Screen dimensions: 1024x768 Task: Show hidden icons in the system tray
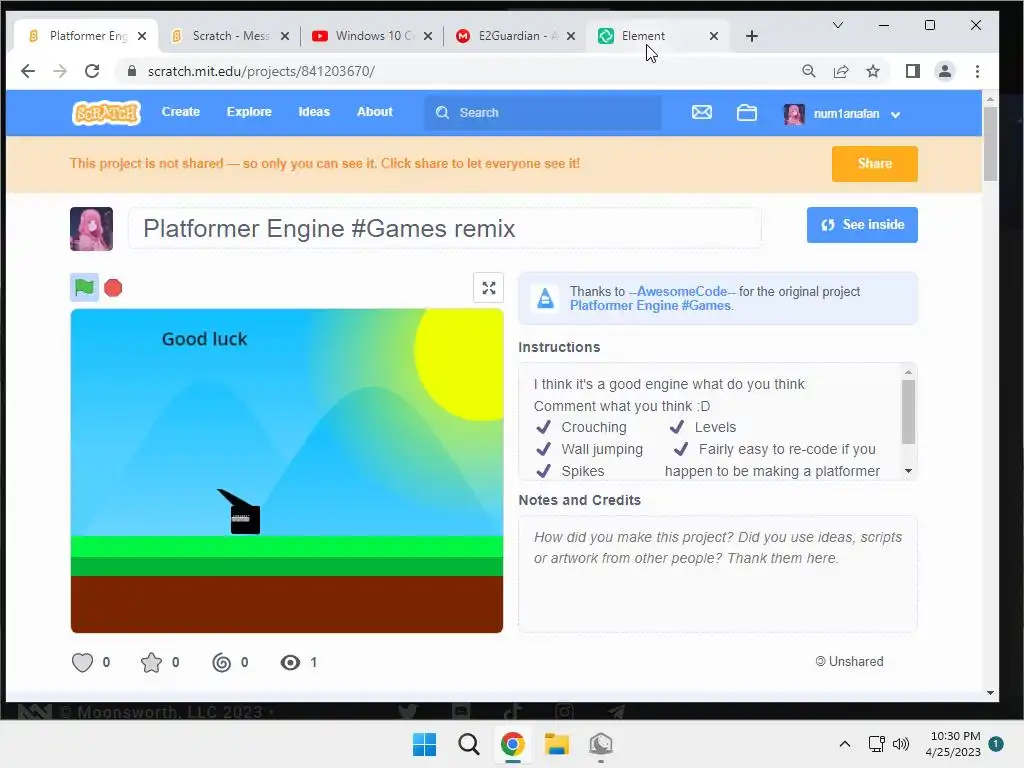click(844, 744)
